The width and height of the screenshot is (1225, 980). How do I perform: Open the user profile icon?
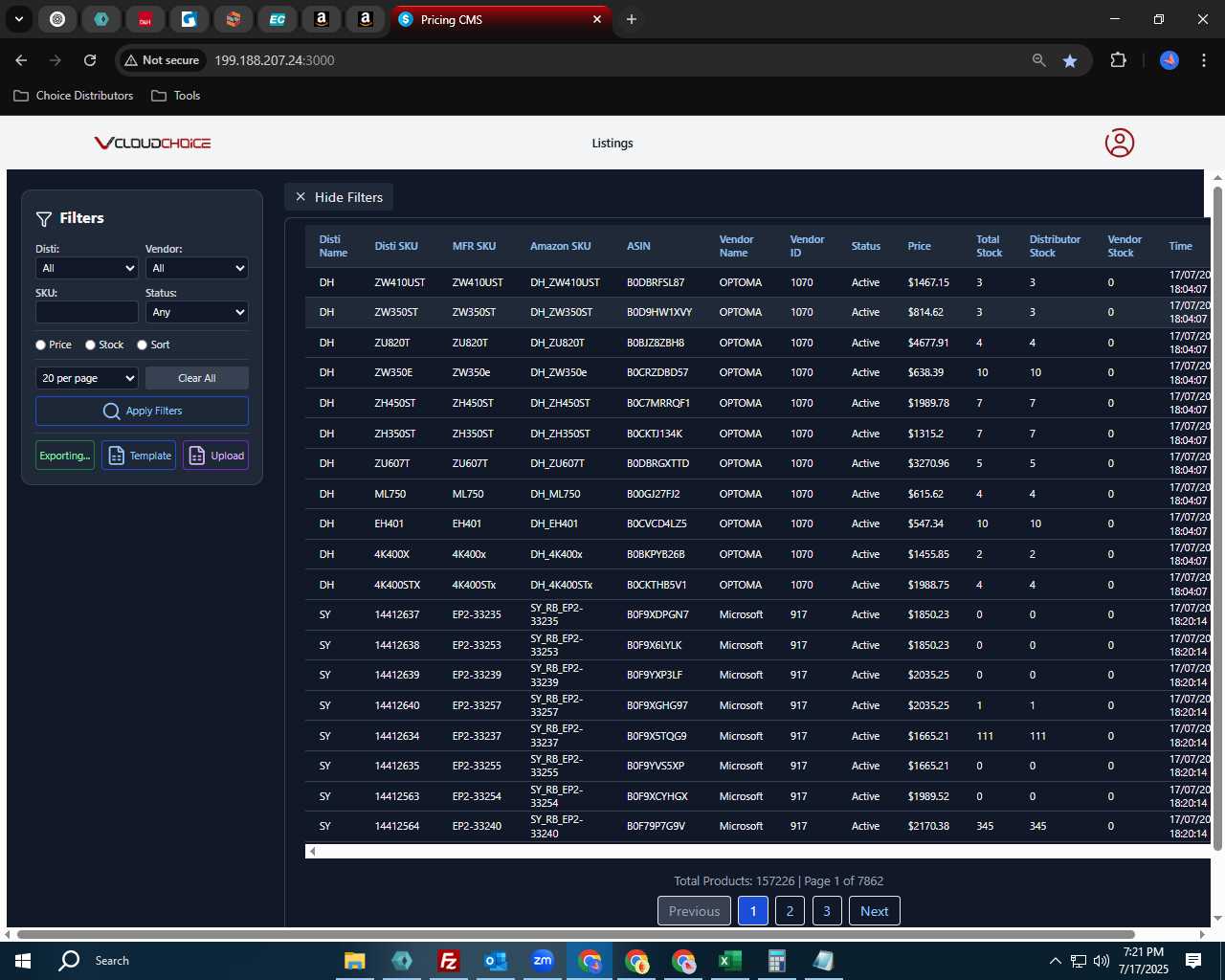[1120, 143]
